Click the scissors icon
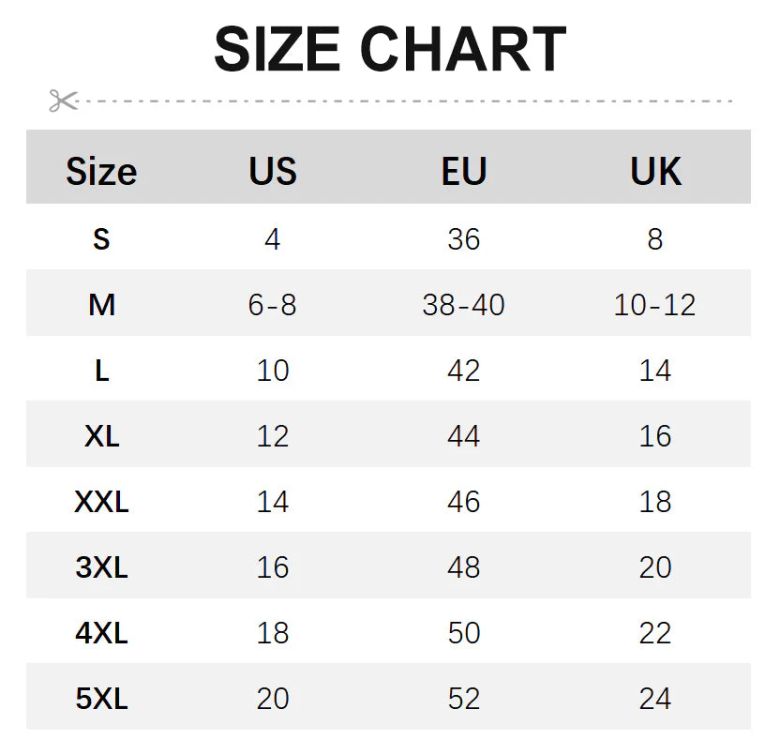This screenshot has width=765, height=744. (x=63, y=101)
